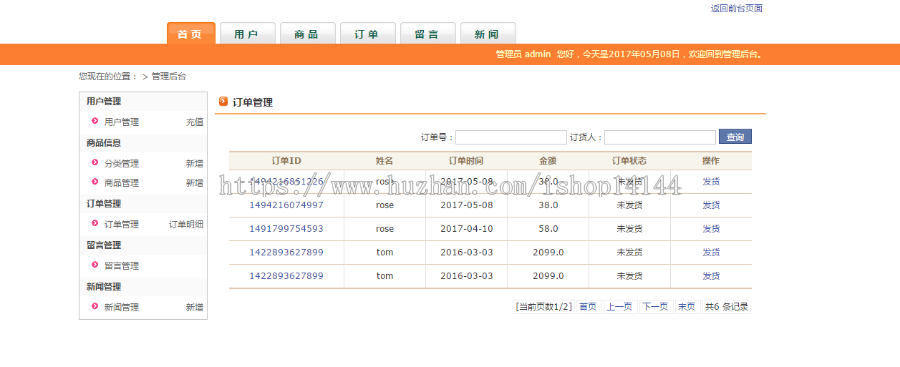Viewport: 900px width, 367px height.
Task: Click the 新闻管理 sidebar section heading
Action: coord(104,287)
